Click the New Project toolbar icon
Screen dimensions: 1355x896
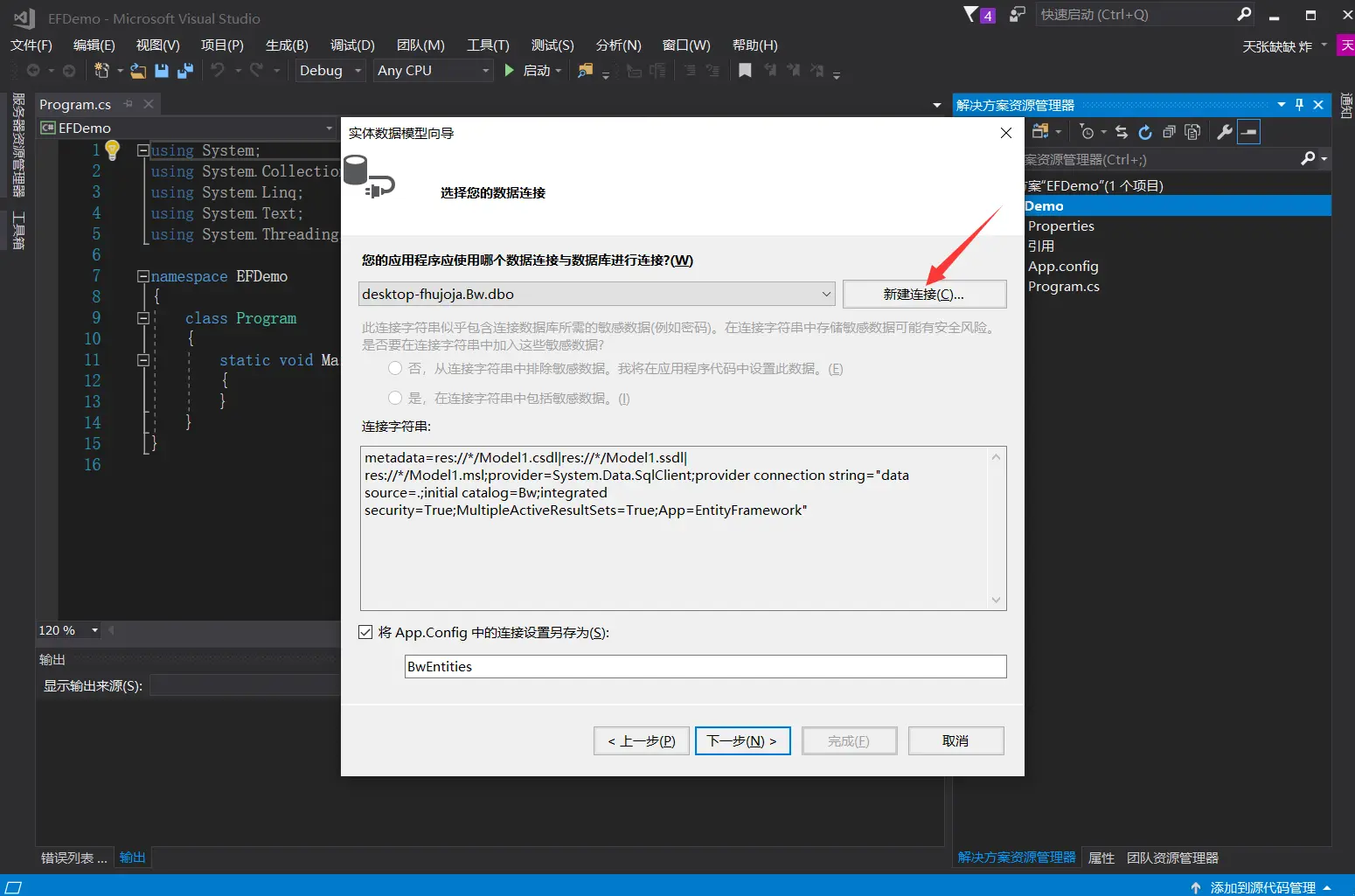(101, 71)
